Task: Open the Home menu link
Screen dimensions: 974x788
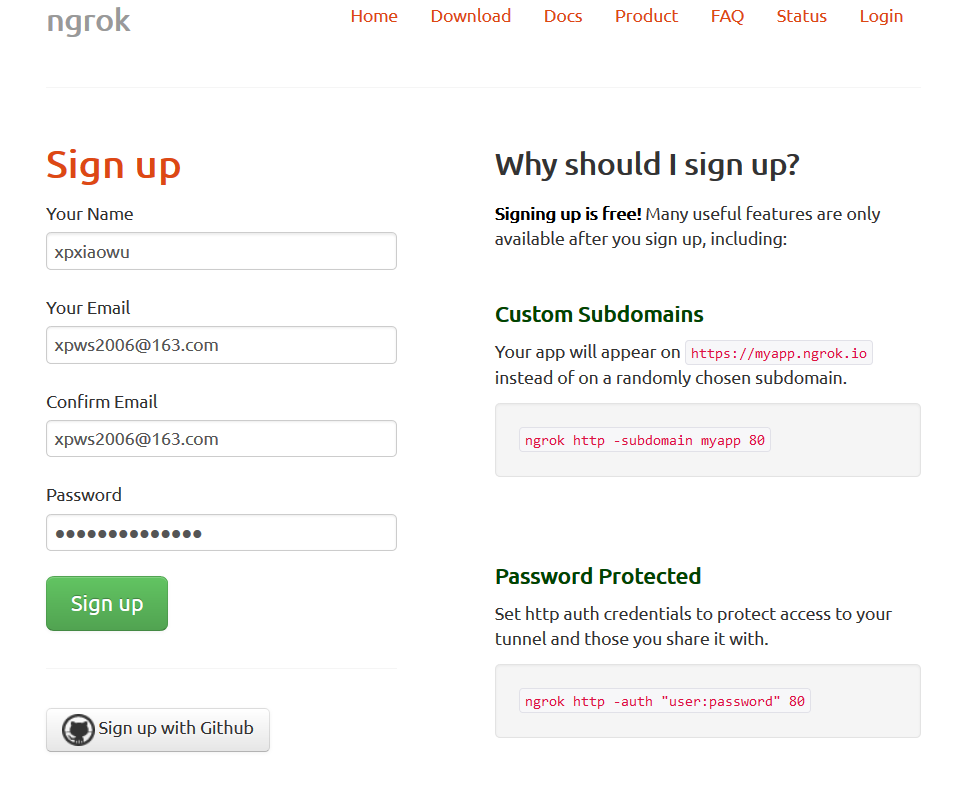Action: [x=374, y=16]
